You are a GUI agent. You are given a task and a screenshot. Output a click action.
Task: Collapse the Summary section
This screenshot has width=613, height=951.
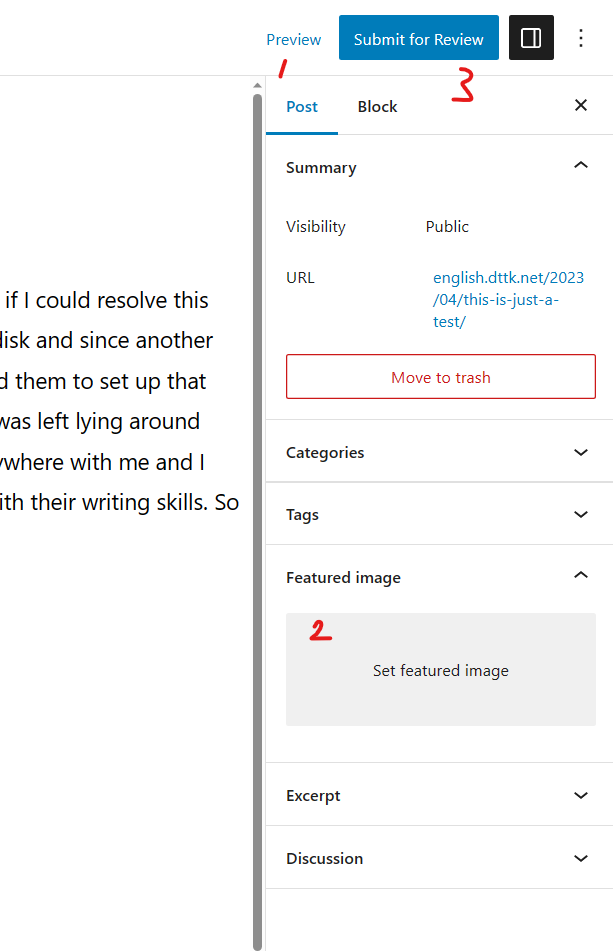click(x=581, y=167)
